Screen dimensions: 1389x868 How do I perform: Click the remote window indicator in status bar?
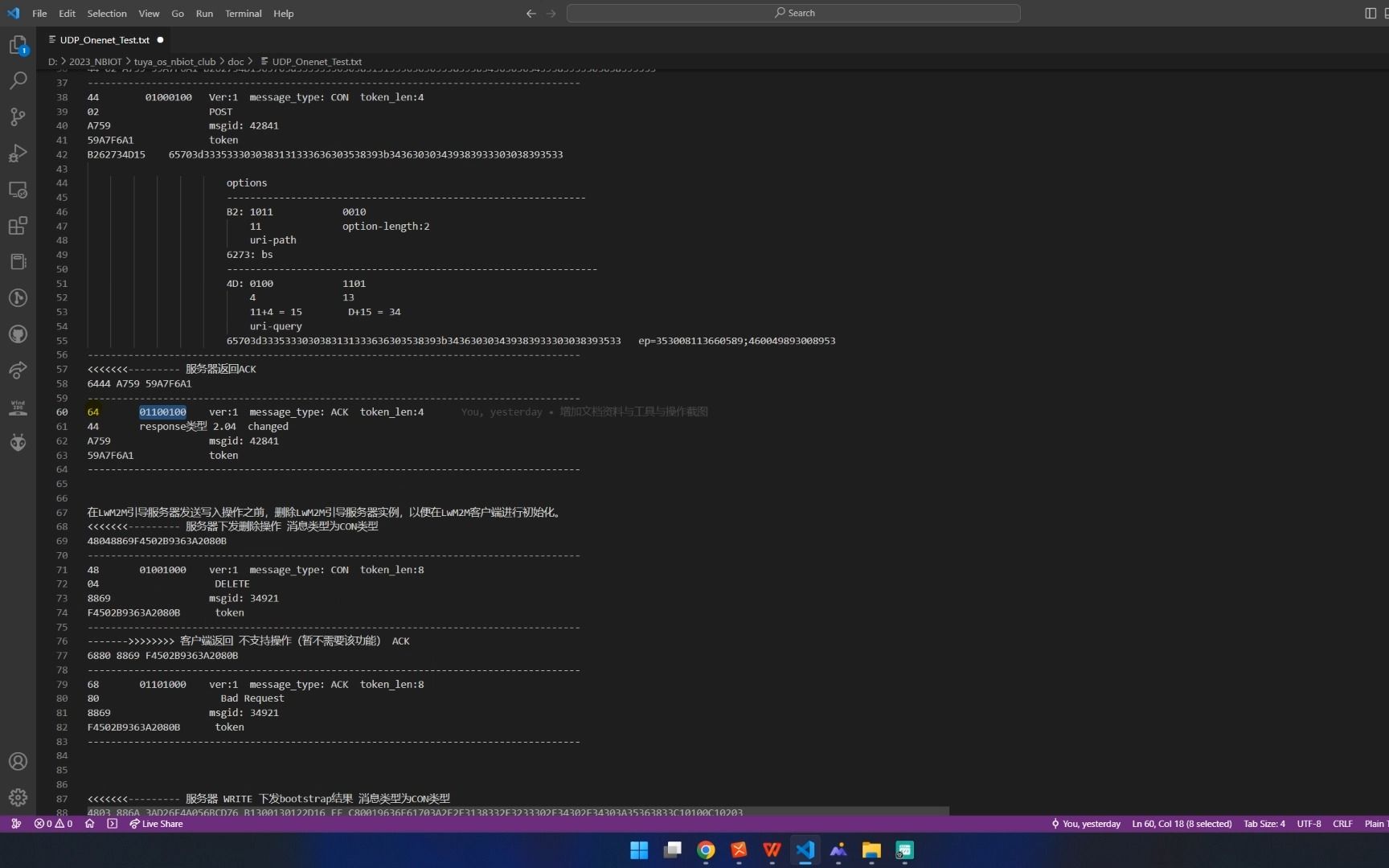(15, 824)
